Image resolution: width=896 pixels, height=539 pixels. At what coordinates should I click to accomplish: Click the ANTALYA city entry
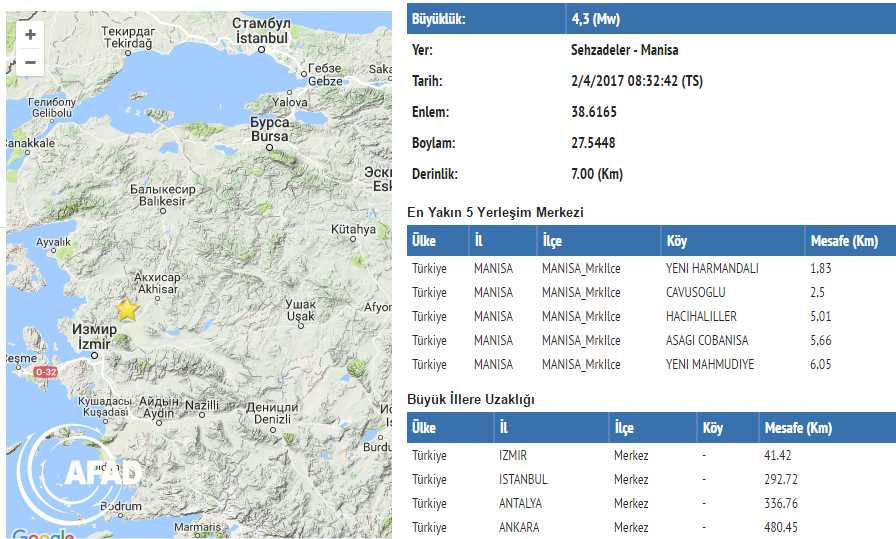click(520, 503)
